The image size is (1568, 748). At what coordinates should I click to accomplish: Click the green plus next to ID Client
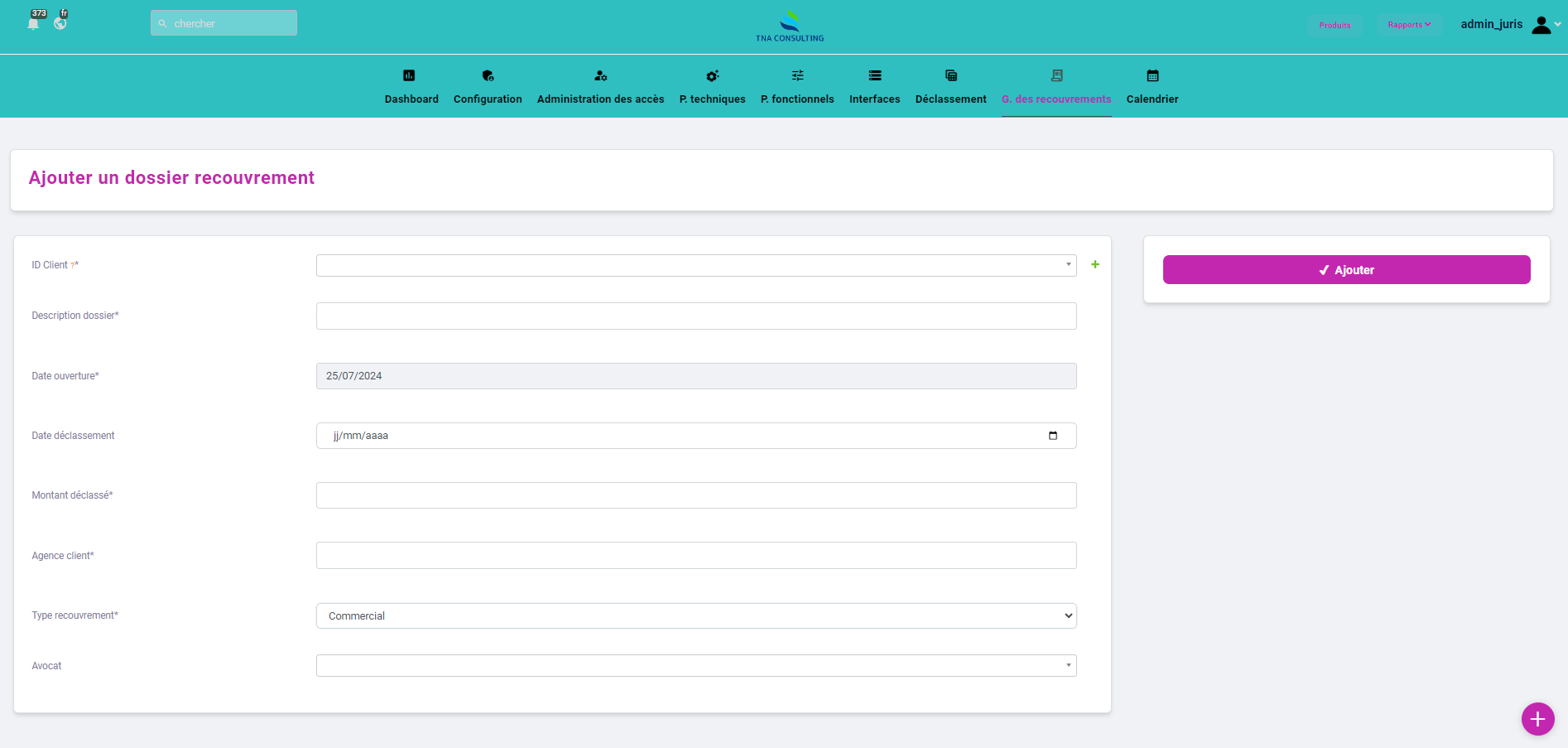tap(1095, 264)
